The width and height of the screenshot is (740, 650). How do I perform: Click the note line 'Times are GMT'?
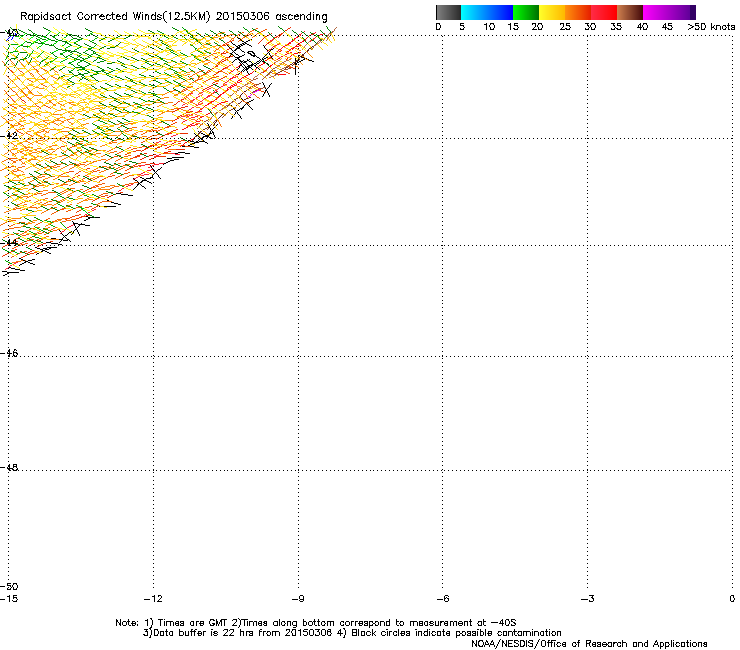193,623
